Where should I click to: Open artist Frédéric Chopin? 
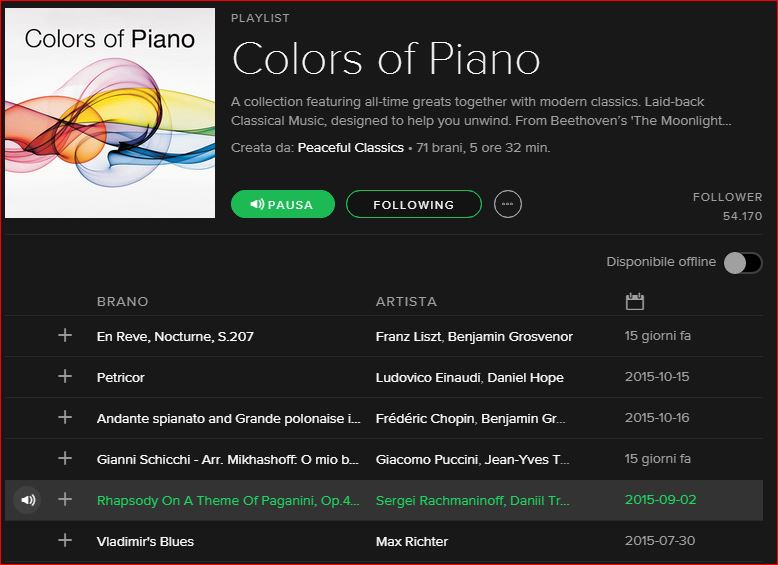pos(425,419)
